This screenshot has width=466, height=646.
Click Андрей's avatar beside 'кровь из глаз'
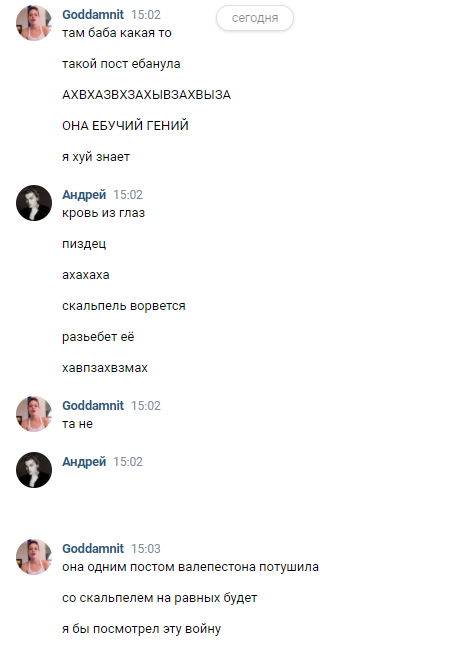pos(34,203)
